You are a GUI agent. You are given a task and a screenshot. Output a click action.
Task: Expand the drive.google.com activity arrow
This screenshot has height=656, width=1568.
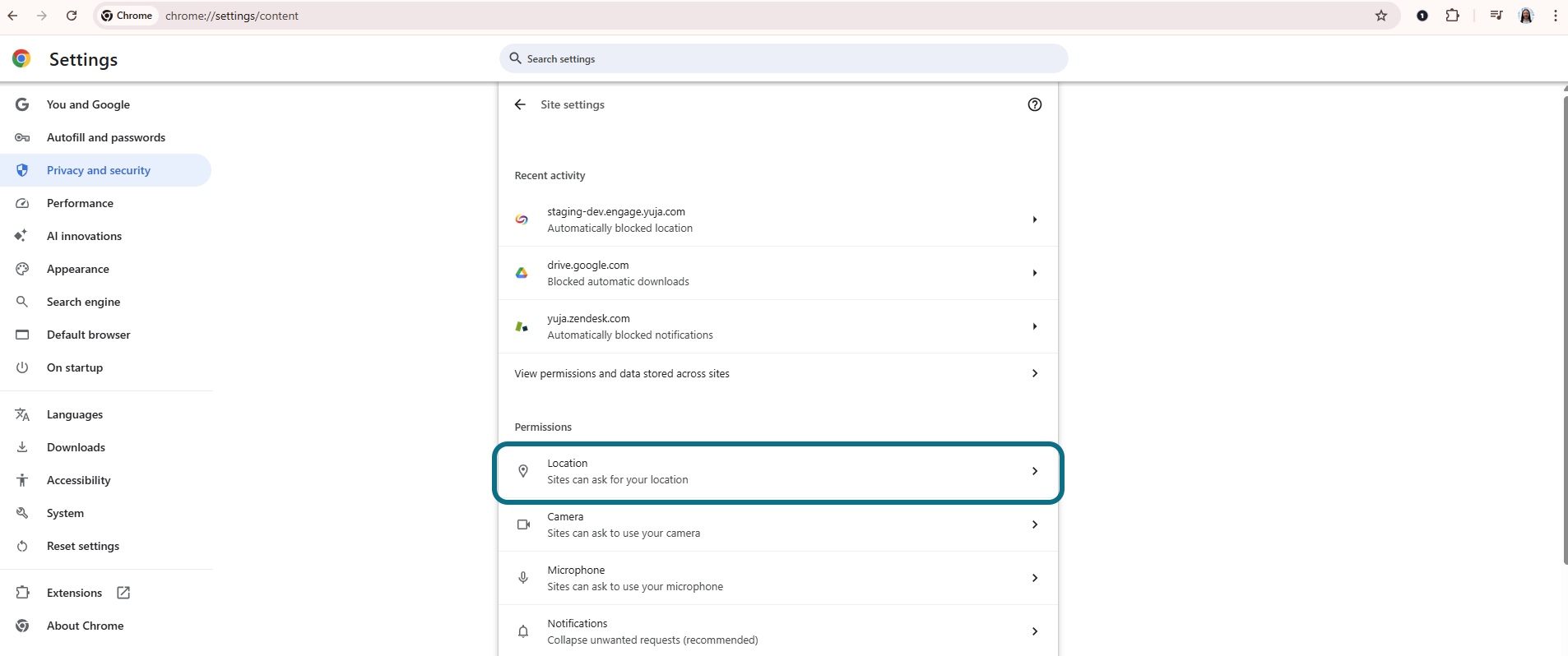tap(1035, 273)
